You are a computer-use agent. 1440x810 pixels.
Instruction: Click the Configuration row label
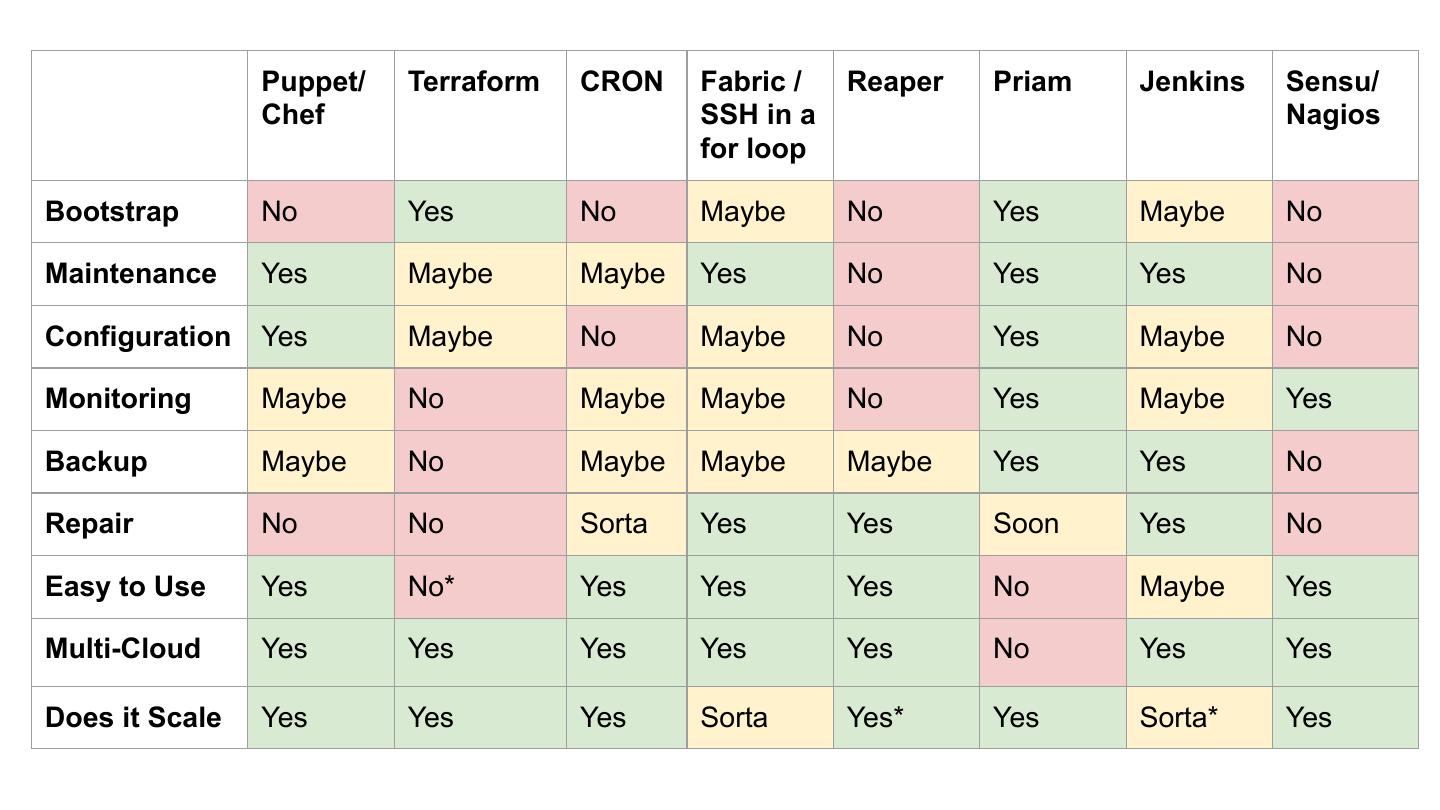point(138,336)
